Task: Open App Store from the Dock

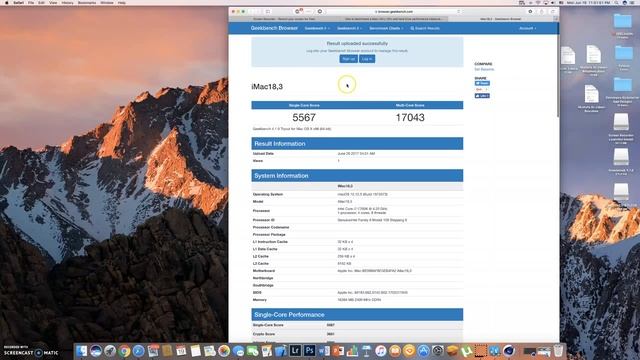Action: click(x=423, y=351)
